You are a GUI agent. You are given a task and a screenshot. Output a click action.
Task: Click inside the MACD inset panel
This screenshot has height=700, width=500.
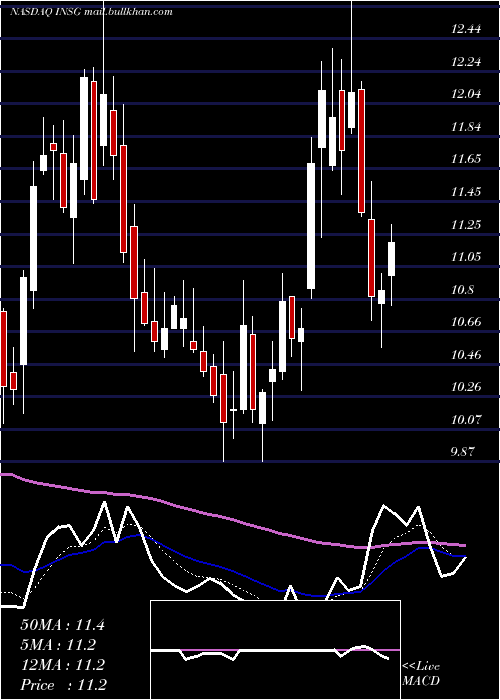(275, 650)
